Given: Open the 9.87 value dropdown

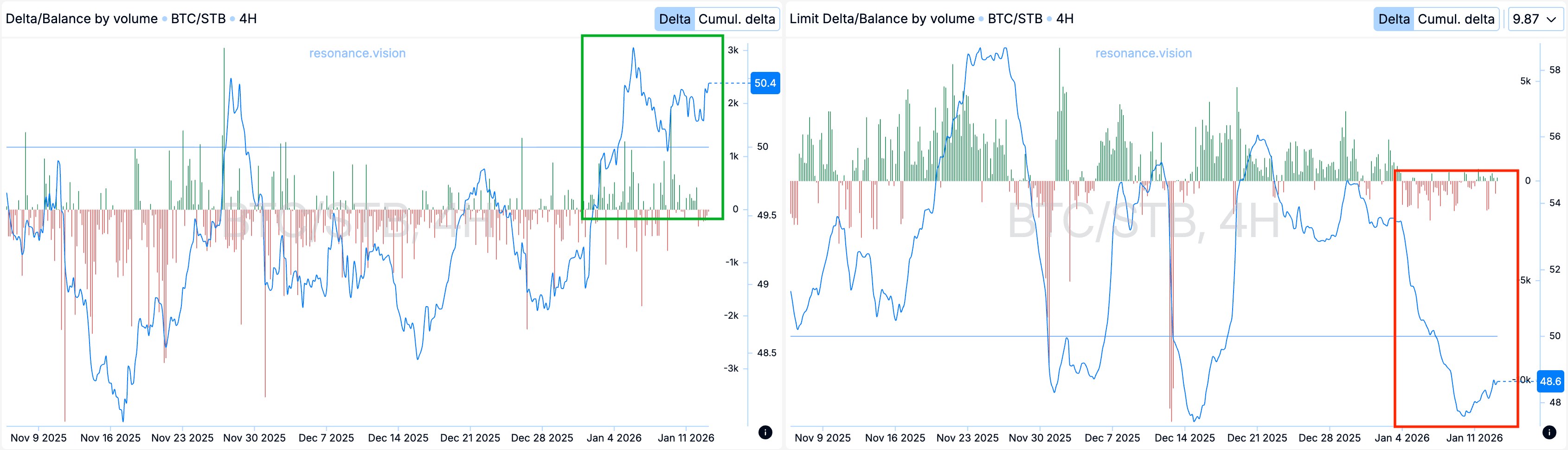Looking at the screenshot, I should [1535, 19].
